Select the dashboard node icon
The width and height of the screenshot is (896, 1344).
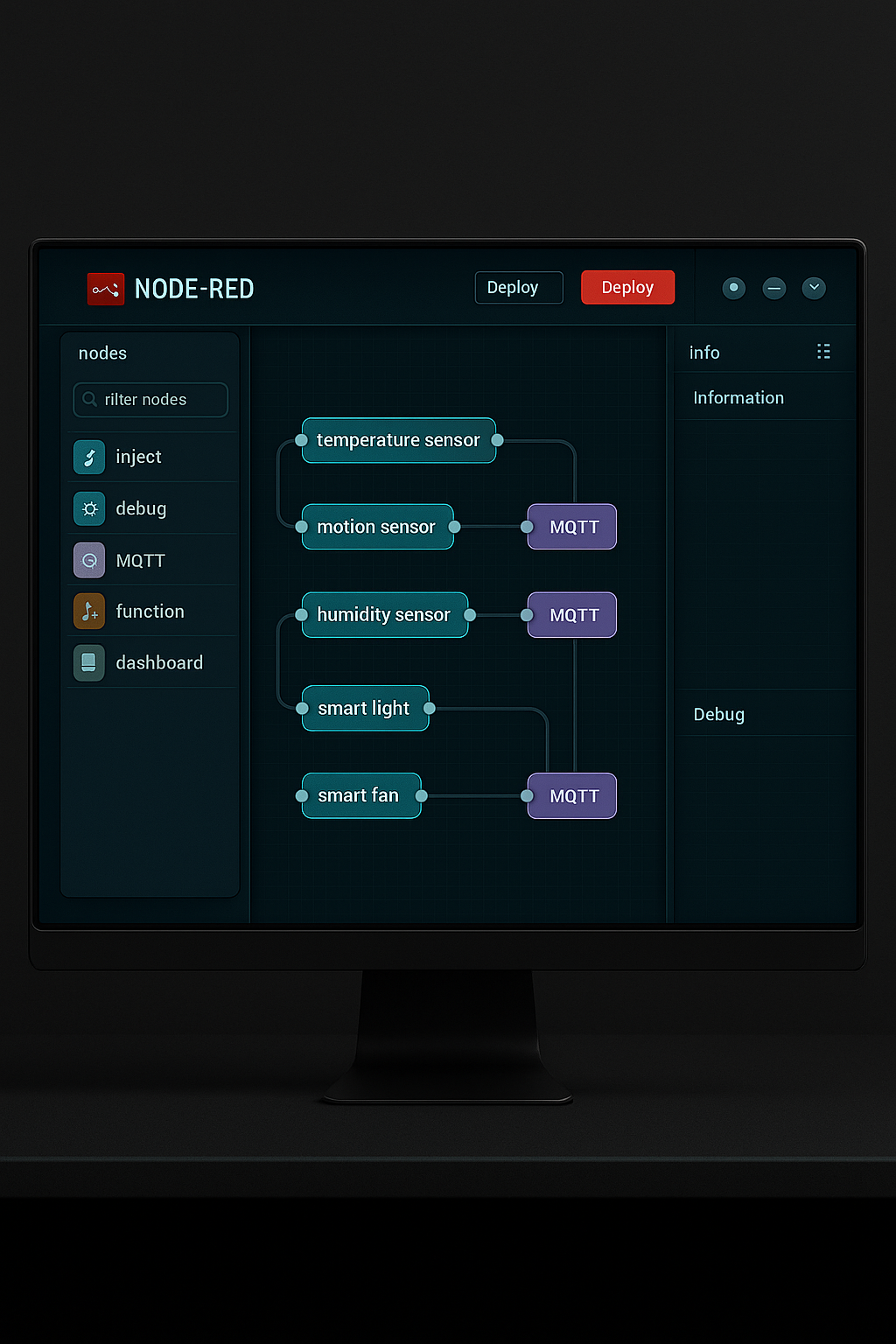89,663
